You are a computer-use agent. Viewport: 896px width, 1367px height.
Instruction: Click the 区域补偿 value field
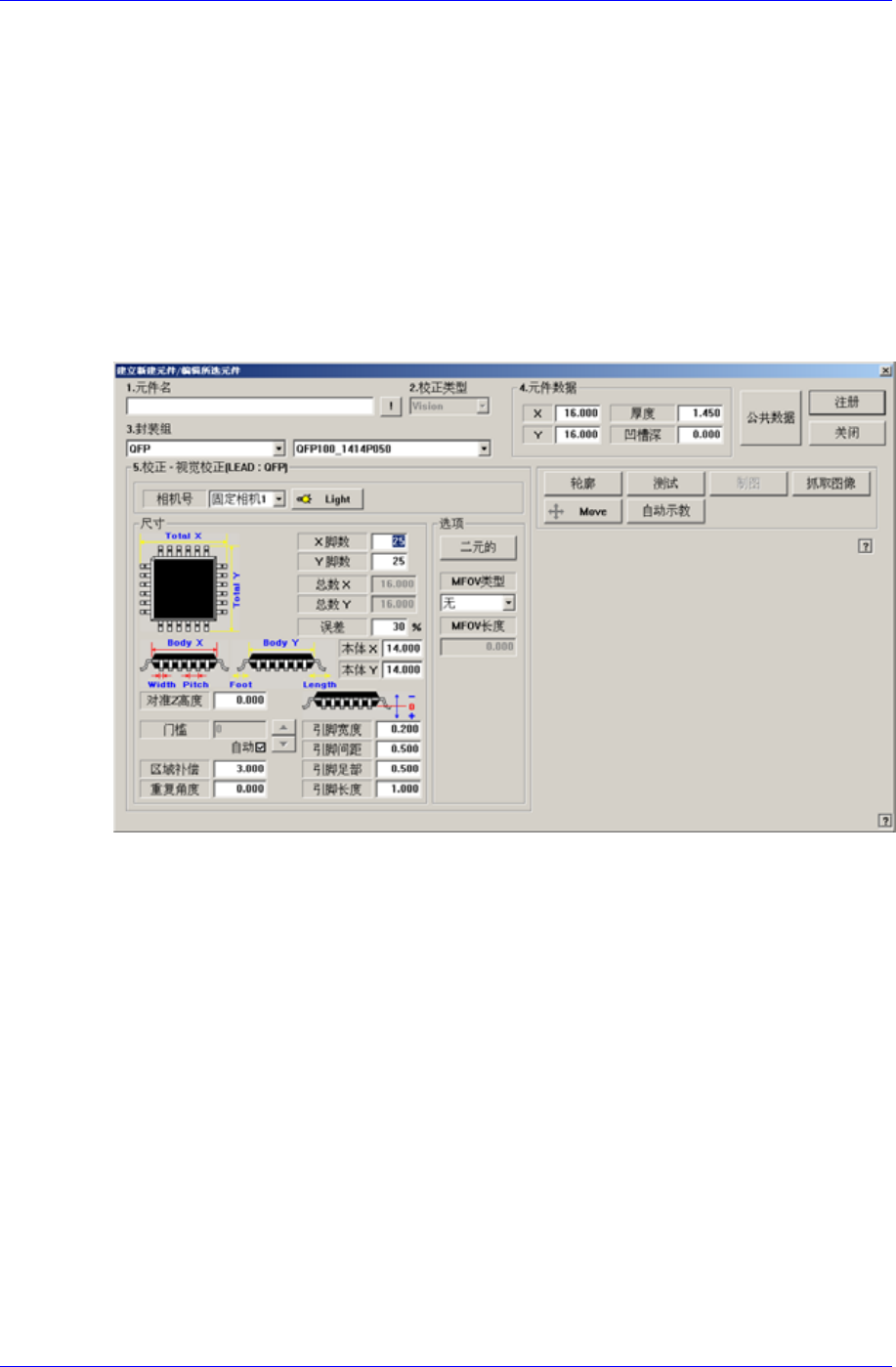point(240,769)
